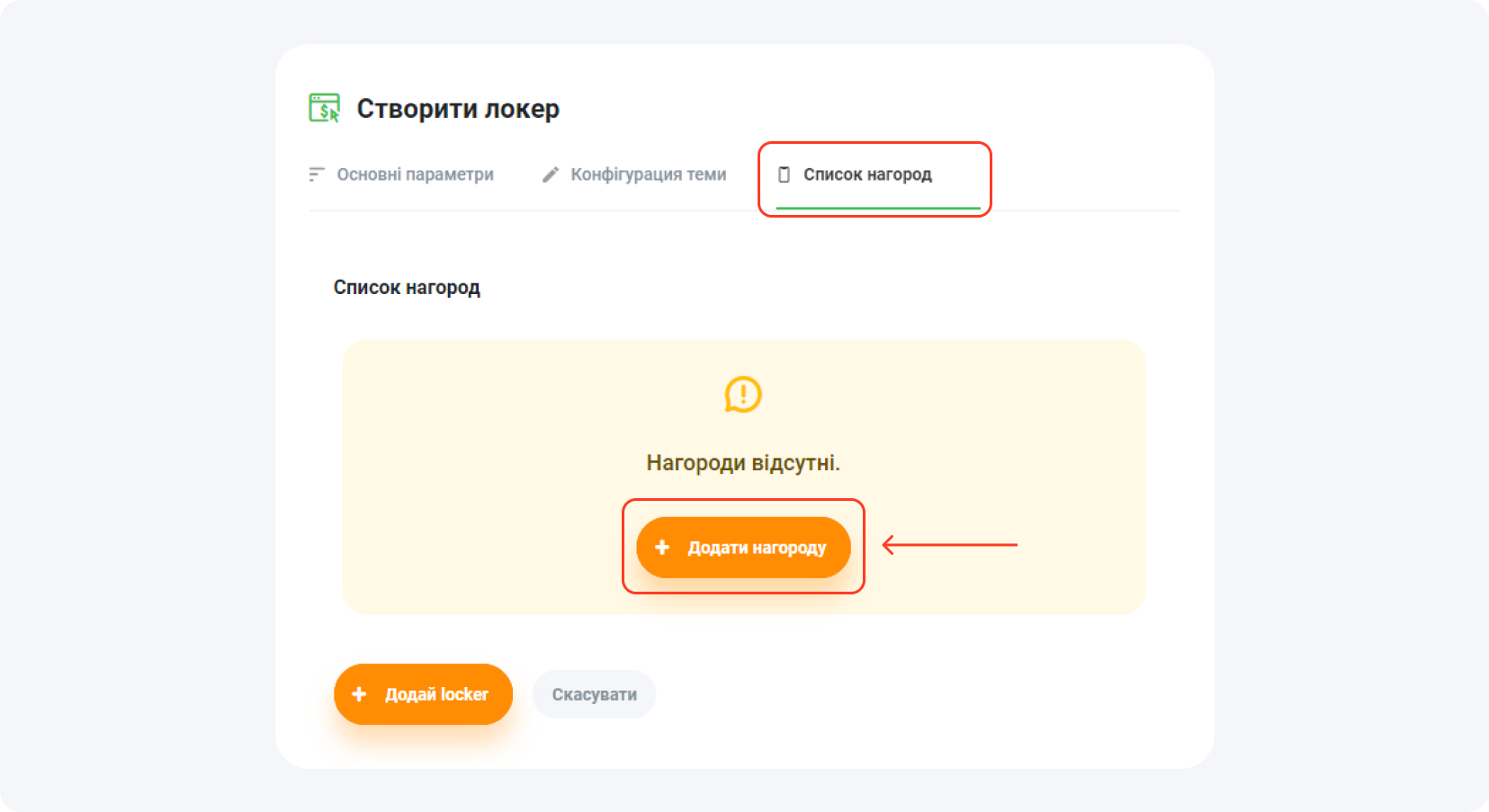Click the plus icon inside Додати нагороду

point(663,547)
